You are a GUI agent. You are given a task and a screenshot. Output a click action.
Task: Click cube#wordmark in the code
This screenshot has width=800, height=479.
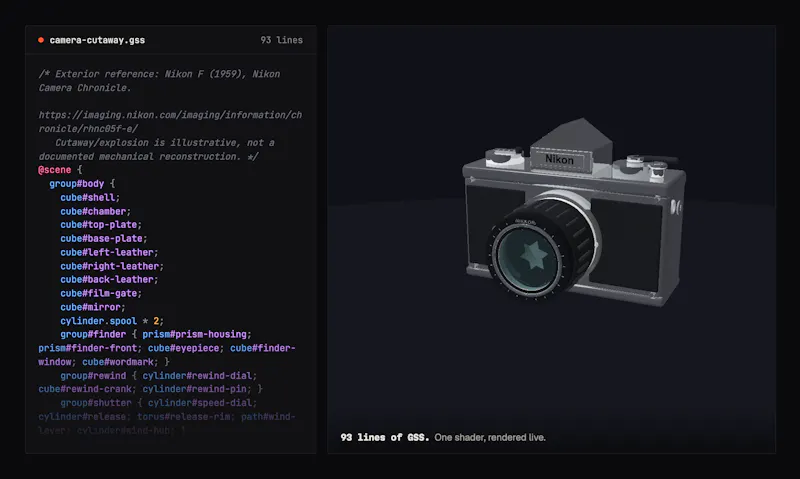click(x=118, y=362)
